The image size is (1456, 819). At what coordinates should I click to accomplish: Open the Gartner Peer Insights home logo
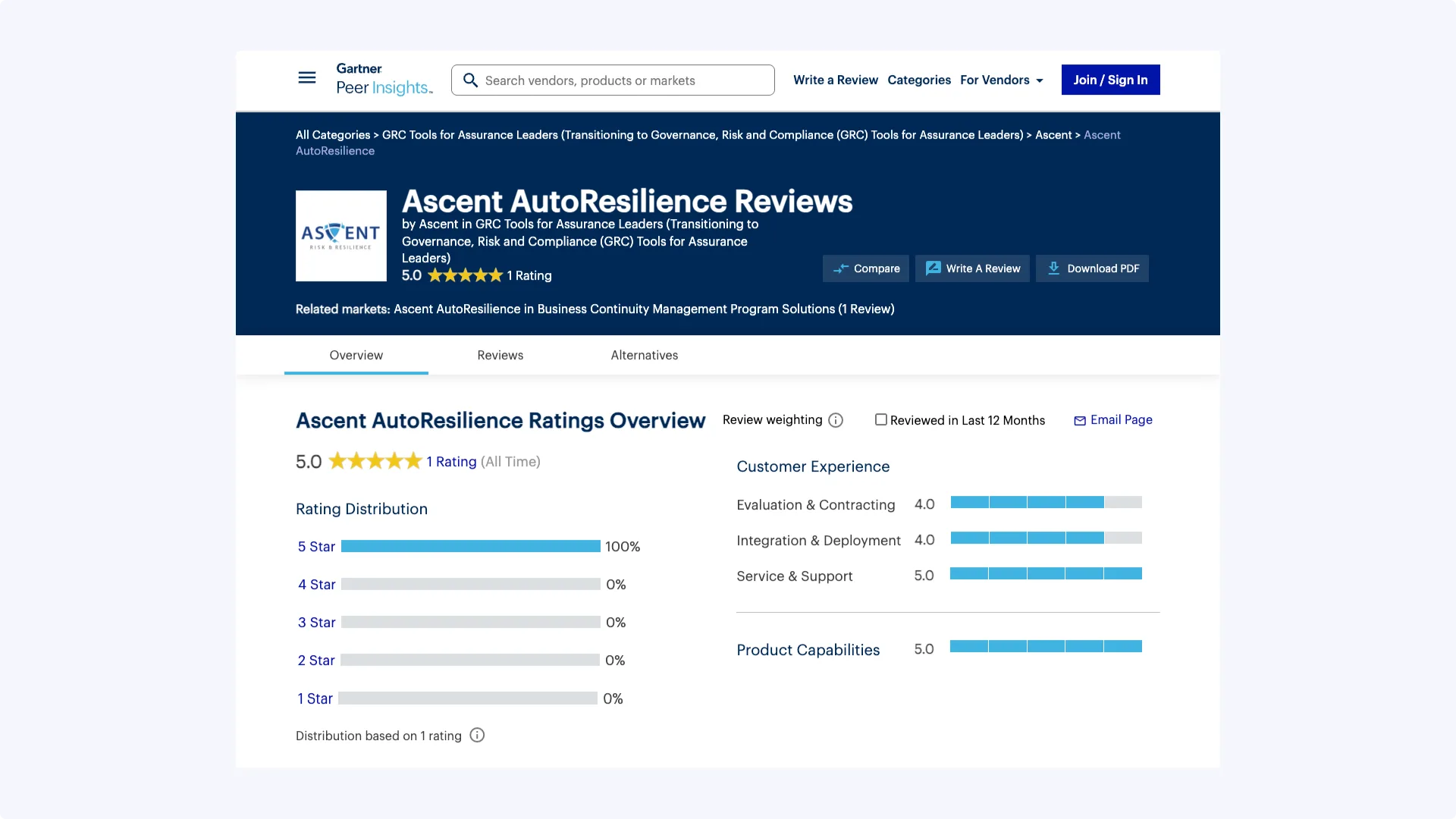(x=384, y=80)
